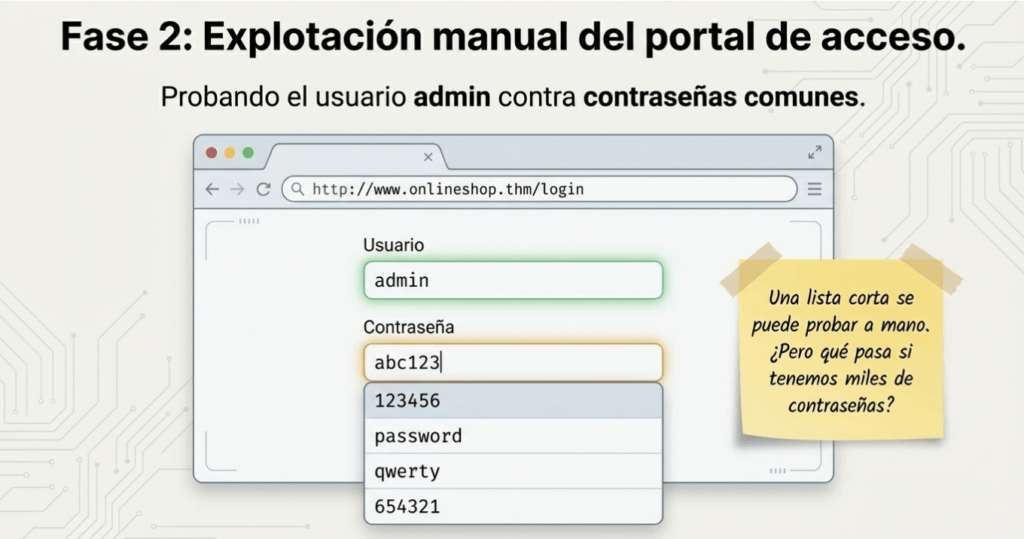The image size is (1024, 539).
Task: Click the URL http://www.onlineshop.thm/login
Action: [x=448, y=189]
